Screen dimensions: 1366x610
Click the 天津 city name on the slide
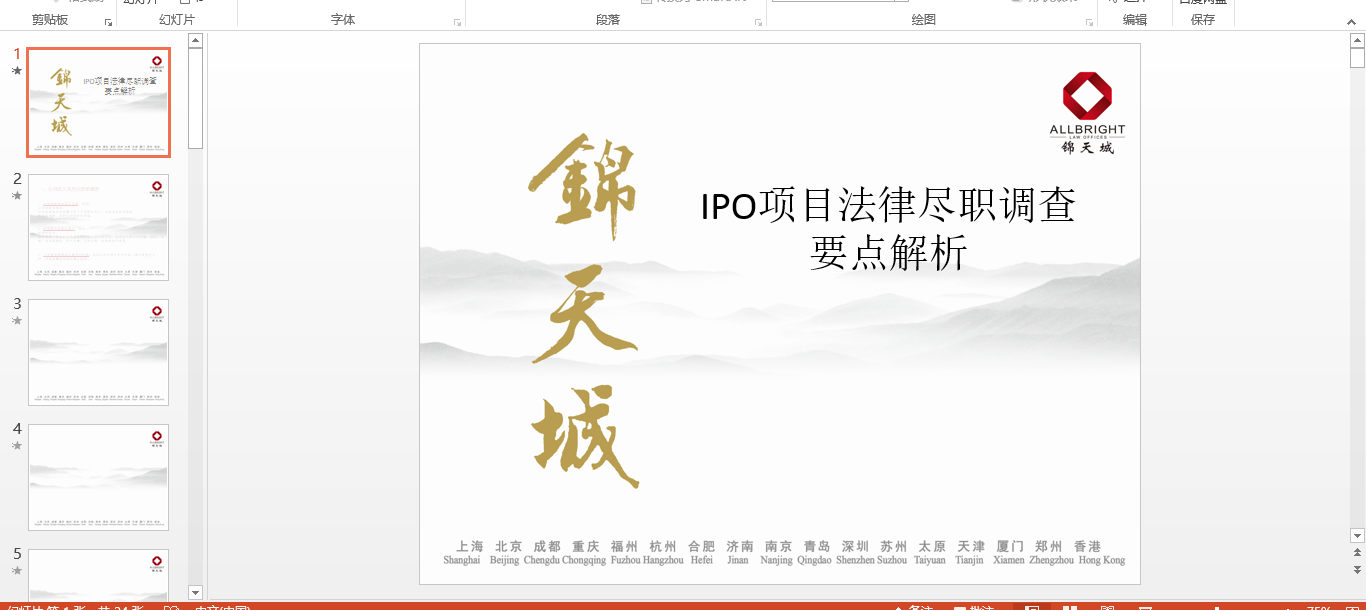[971, 547]
